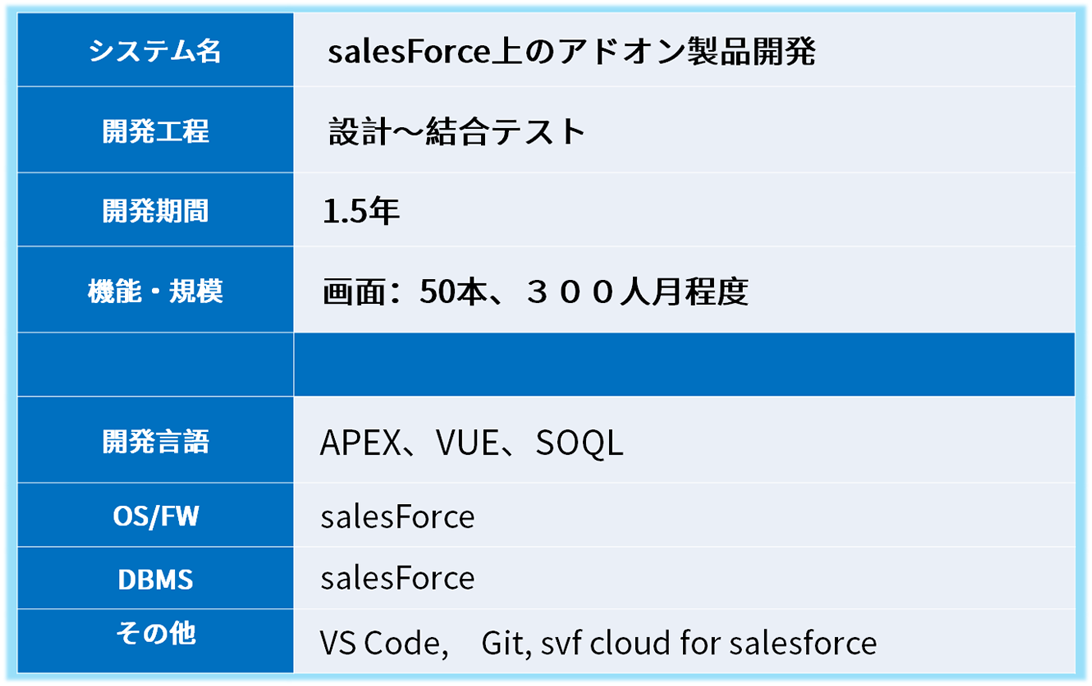1092x686 pixels.
Task: Click the その他 label cell
Action: [155, 633]
